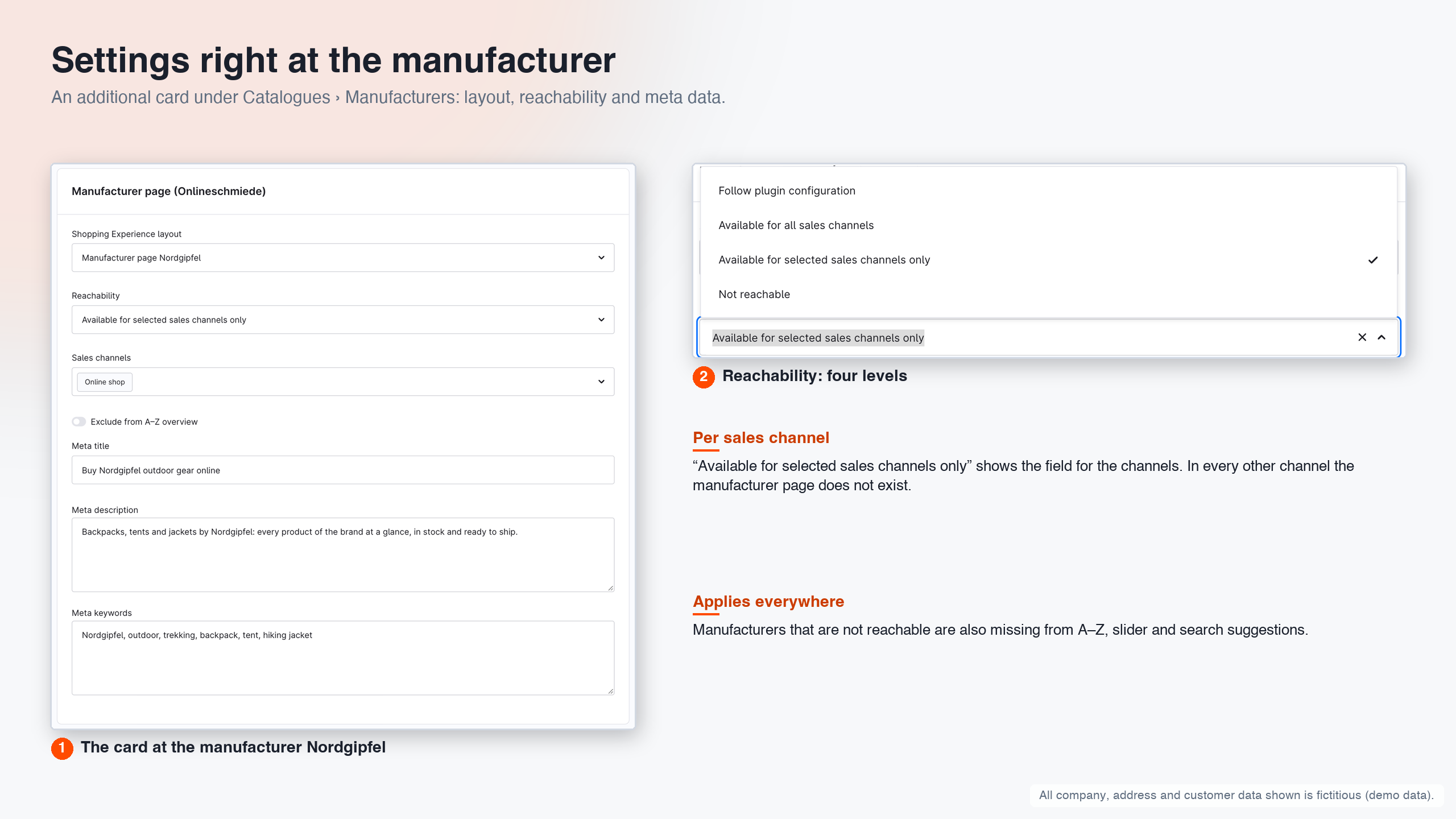Click the checkmark beside selected sales channels option
This screenshot has height=819, width=1456.
coord(1373,260)
